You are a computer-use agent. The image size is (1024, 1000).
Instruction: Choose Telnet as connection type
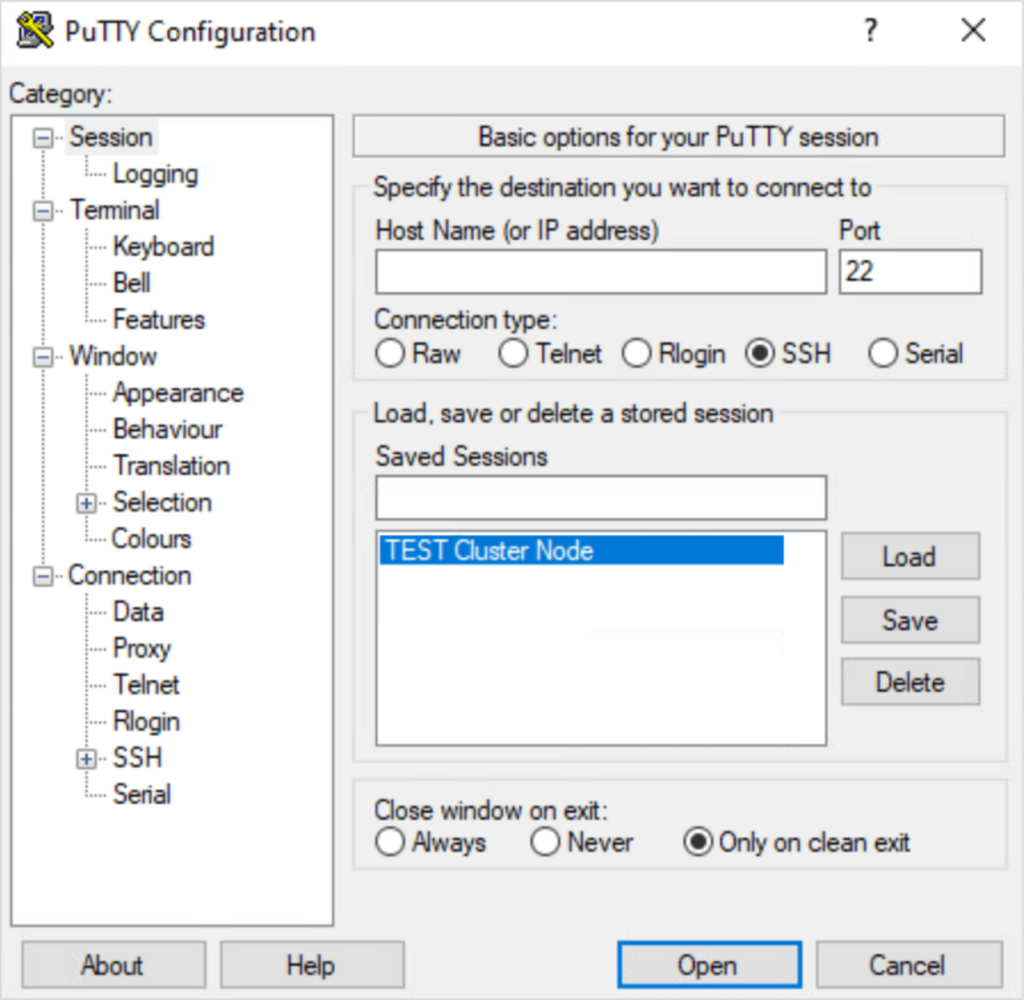(x=514, y=354)
